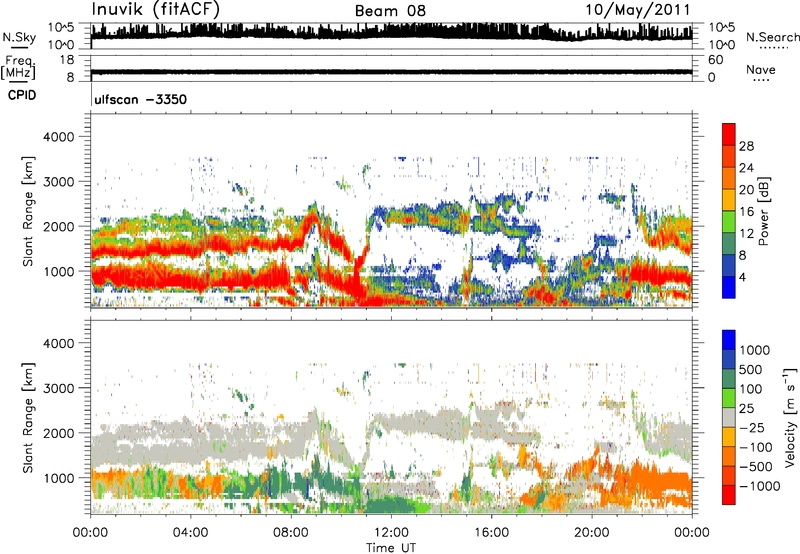Click the 'Power [dB]' colorbar label
800x554 pixels.
pyautogui.click(x=764, y=211)
